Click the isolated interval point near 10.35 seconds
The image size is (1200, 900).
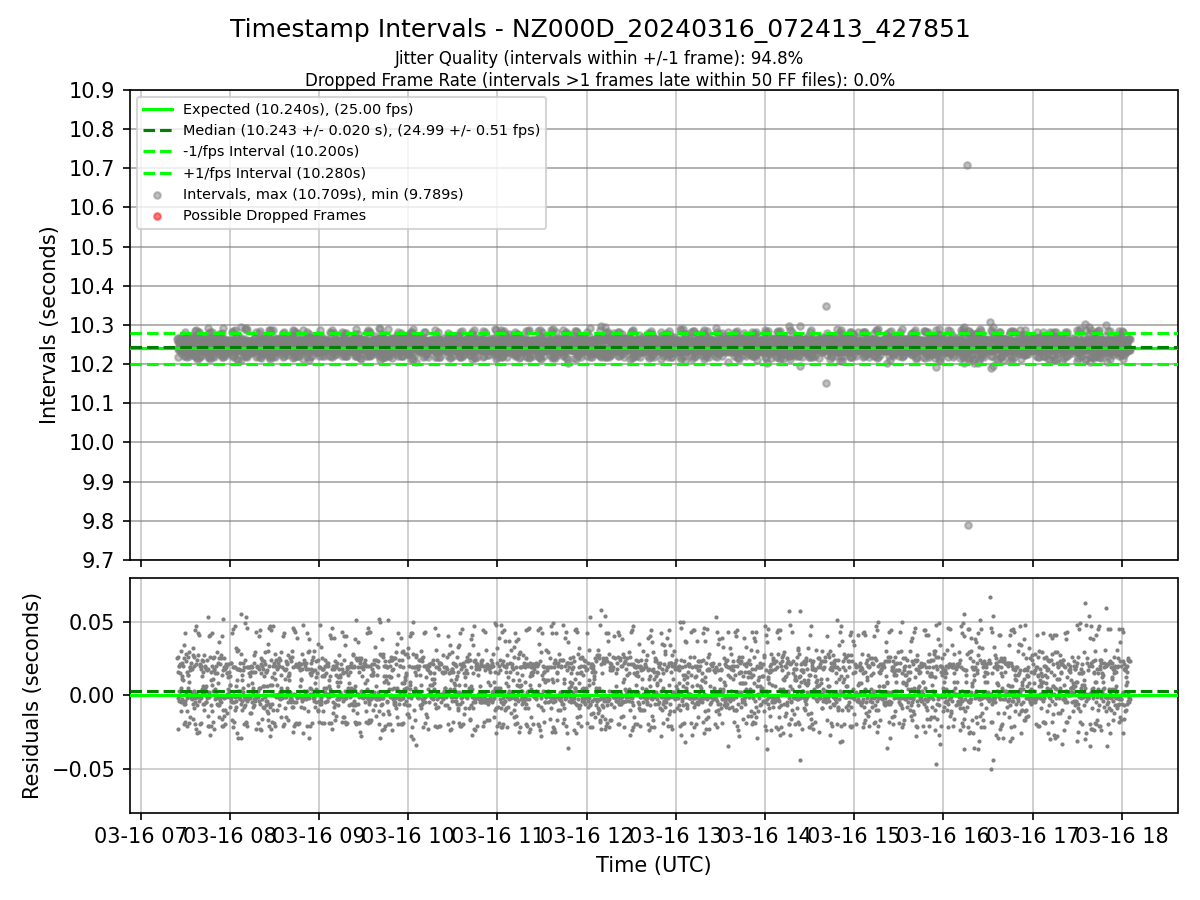[826, 306]
